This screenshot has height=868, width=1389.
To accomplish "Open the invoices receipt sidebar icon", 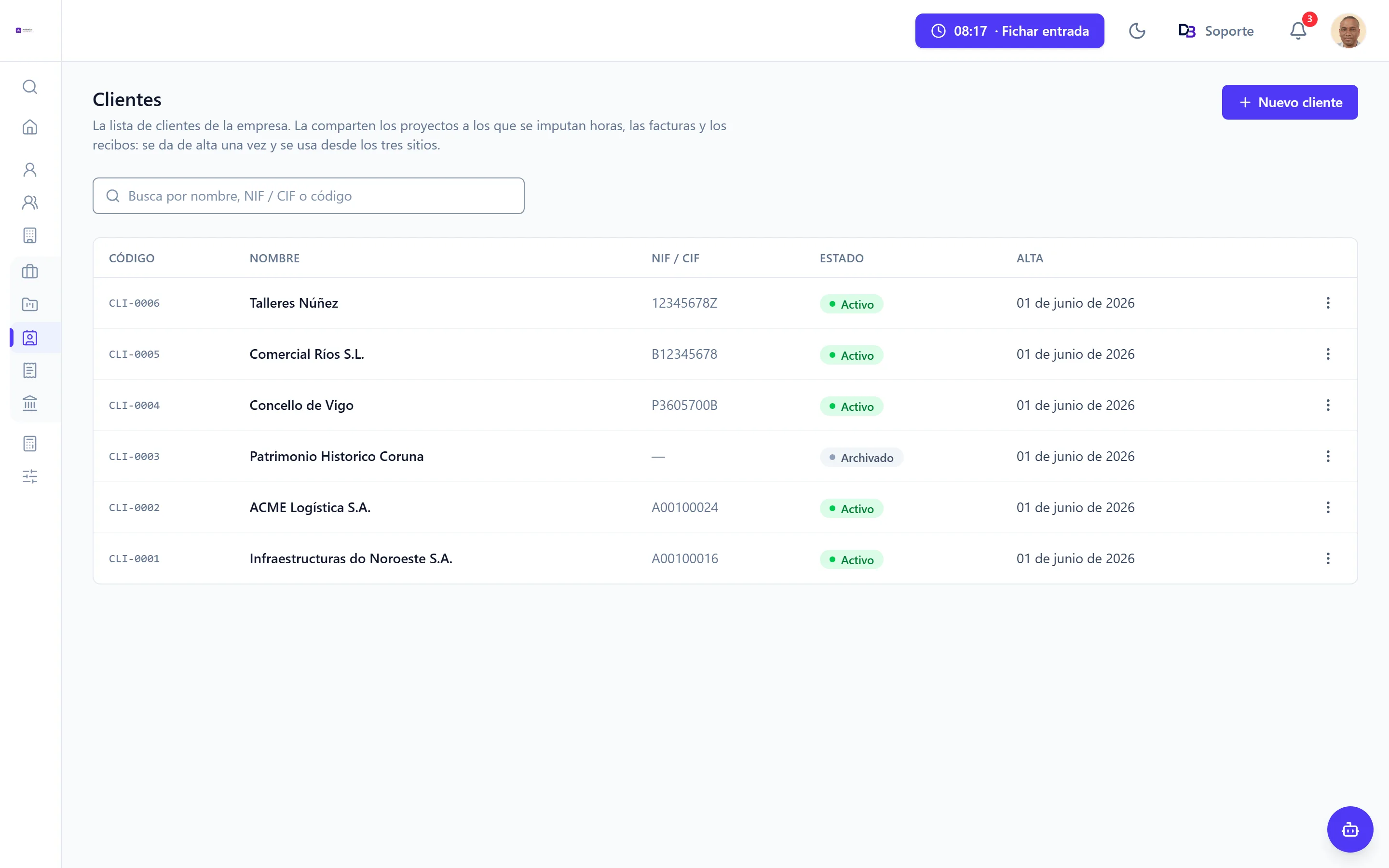I will 30,370.
